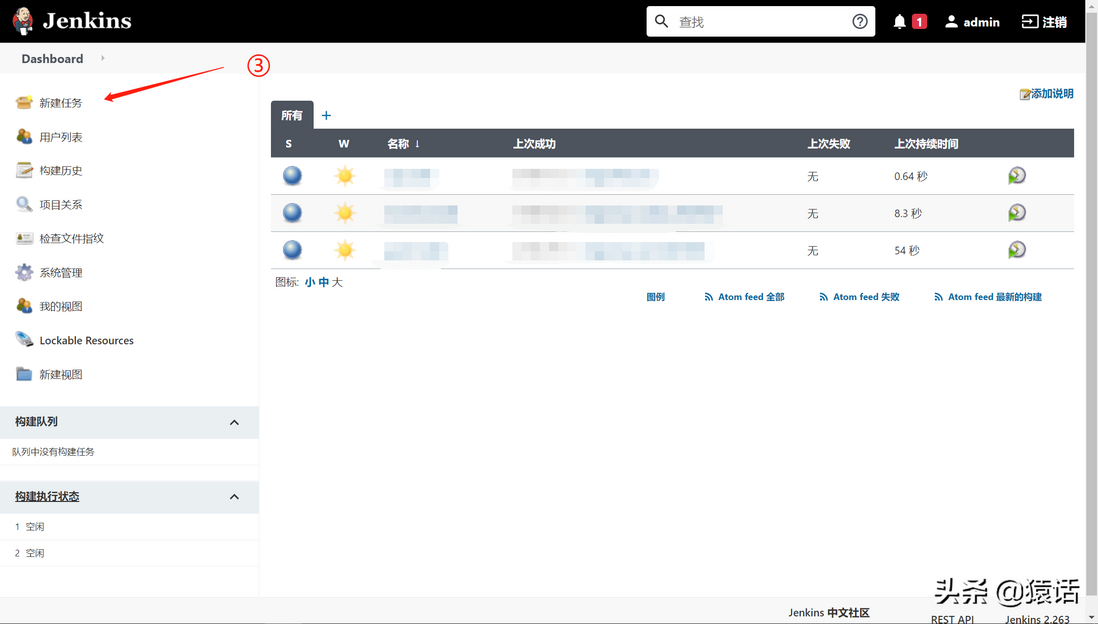Schedule a build for the 8.3 秒 job
Viewport: 1098px width, 624px height.
[x=1017, y=213]
